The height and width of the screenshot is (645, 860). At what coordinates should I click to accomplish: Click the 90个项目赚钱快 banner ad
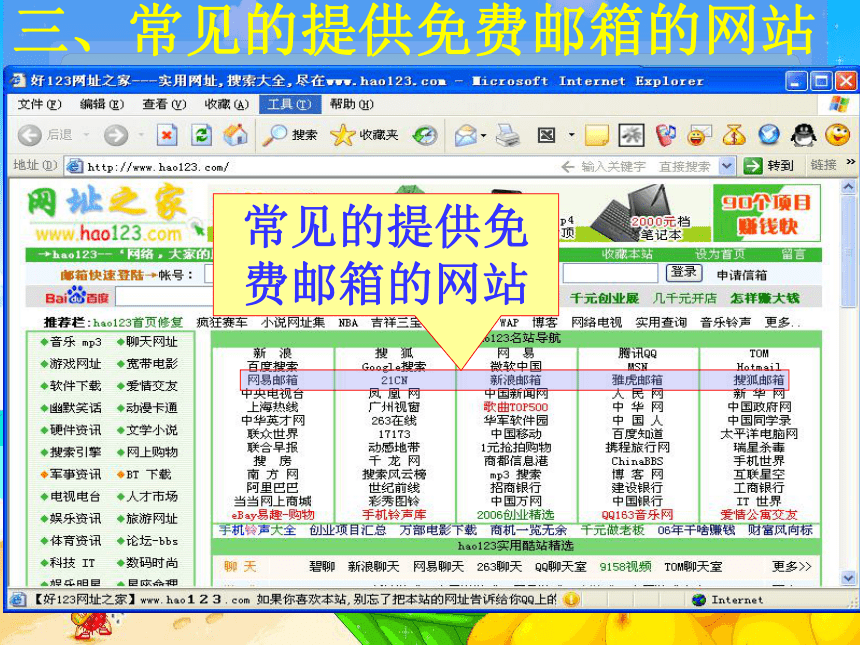pyautogui.click(x=767, y=213)
